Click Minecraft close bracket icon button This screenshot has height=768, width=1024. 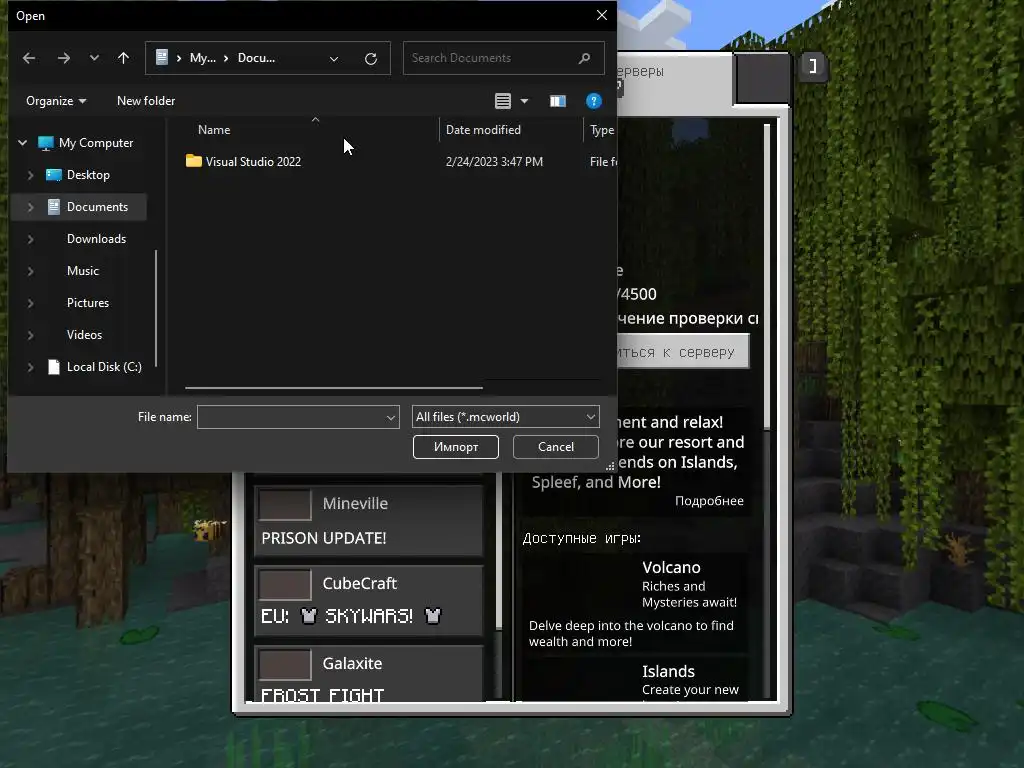pyautogui.click(x=813, y=66)
